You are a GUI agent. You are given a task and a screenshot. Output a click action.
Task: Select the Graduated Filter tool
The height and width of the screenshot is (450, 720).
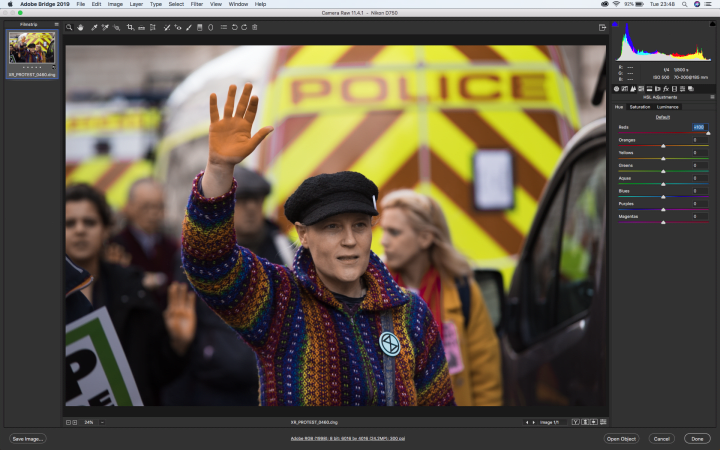[199, 28]
